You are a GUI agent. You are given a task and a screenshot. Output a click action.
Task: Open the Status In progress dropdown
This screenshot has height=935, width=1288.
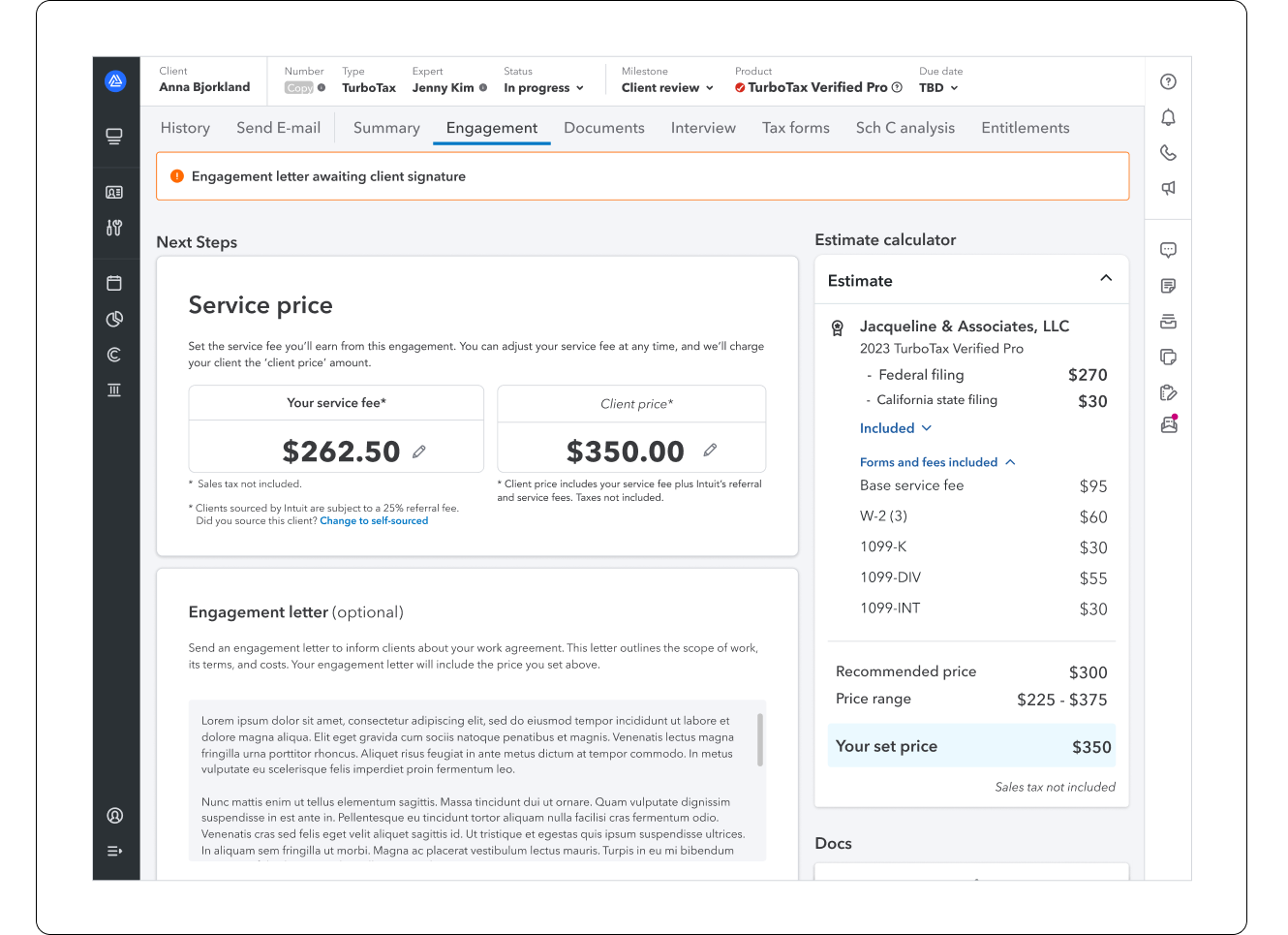pyautogui.click(x=544, y=88)
